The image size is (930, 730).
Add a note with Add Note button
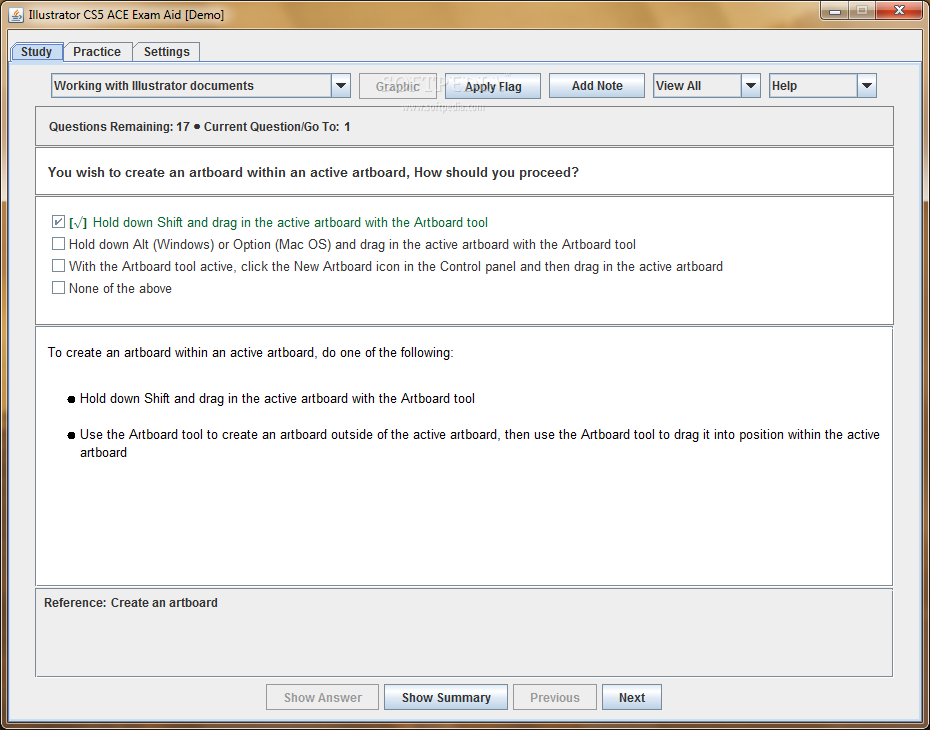point(597,85)
